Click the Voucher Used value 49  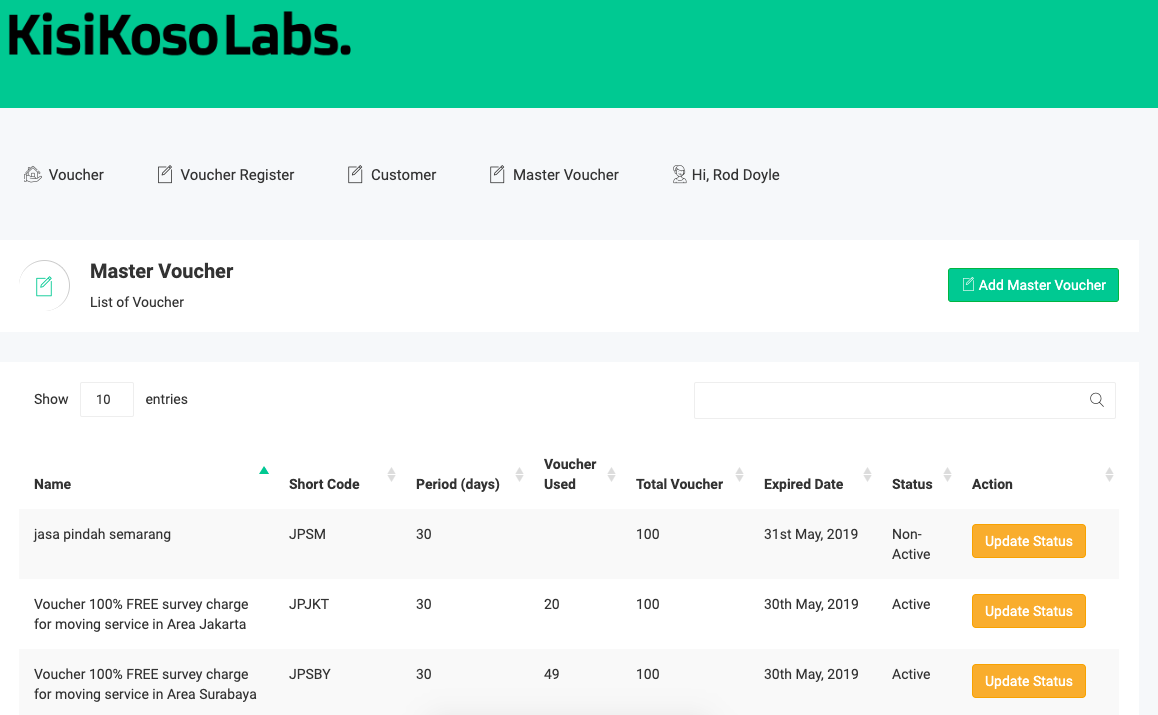552,674
